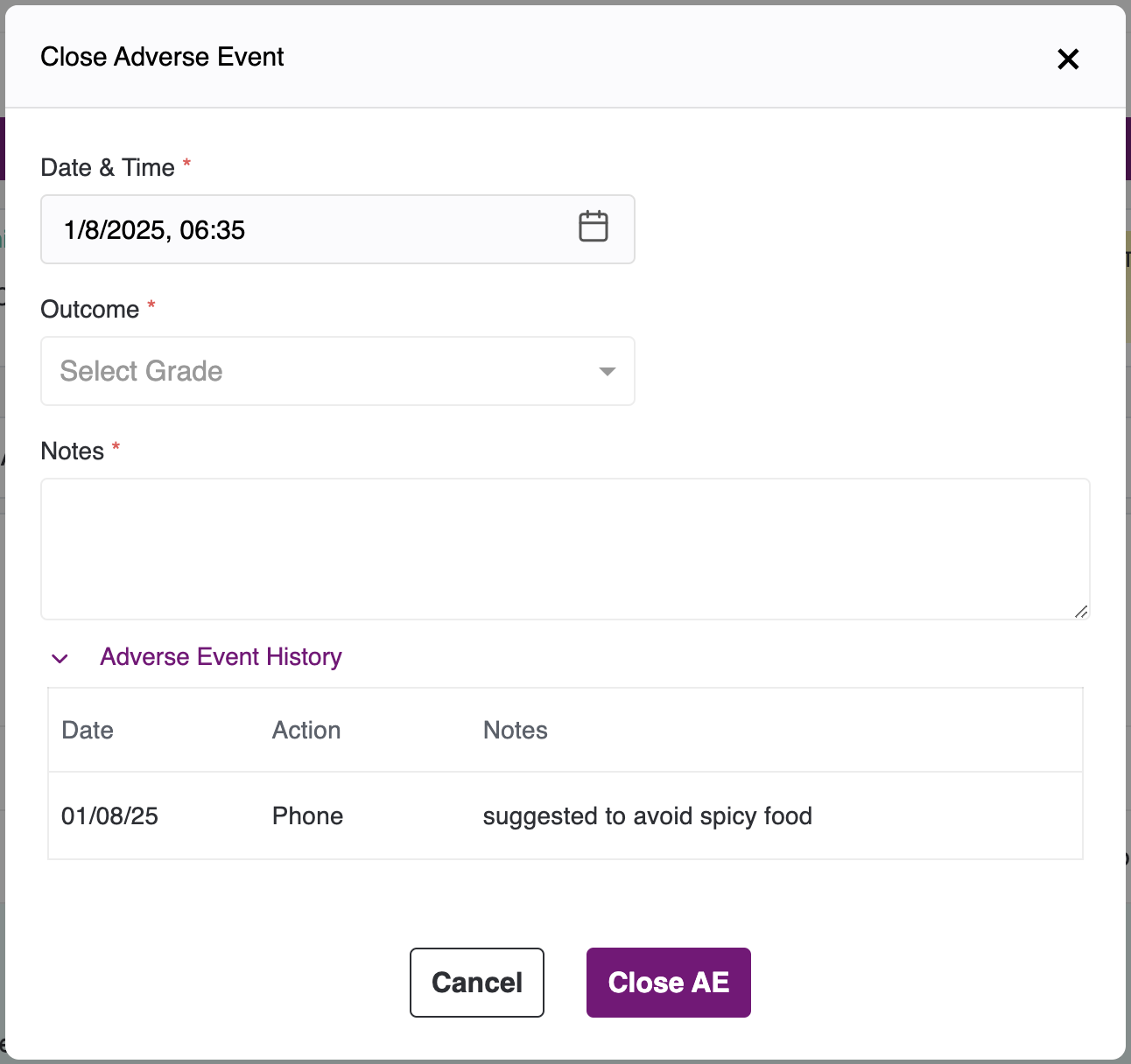The width and height of the screenshot is (1131, 1064).
Task: Click the Phone action cell
Action: (307, 816)
